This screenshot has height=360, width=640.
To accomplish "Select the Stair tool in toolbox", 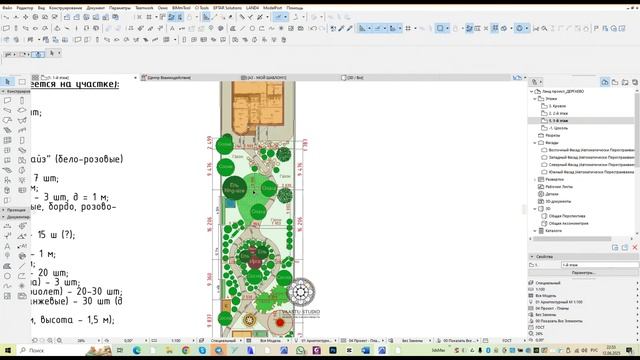I will [7, 130].
